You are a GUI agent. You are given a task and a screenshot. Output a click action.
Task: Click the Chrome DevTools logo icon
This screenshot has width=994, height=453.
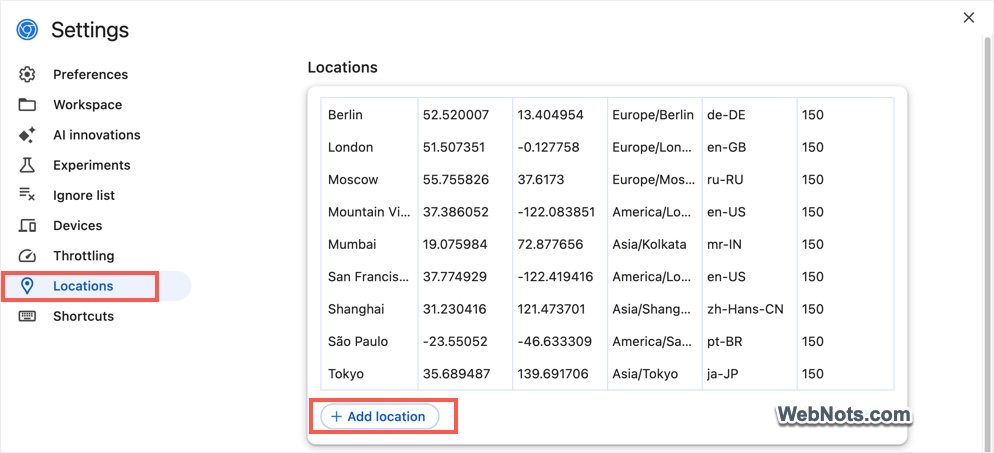[27, 30]
